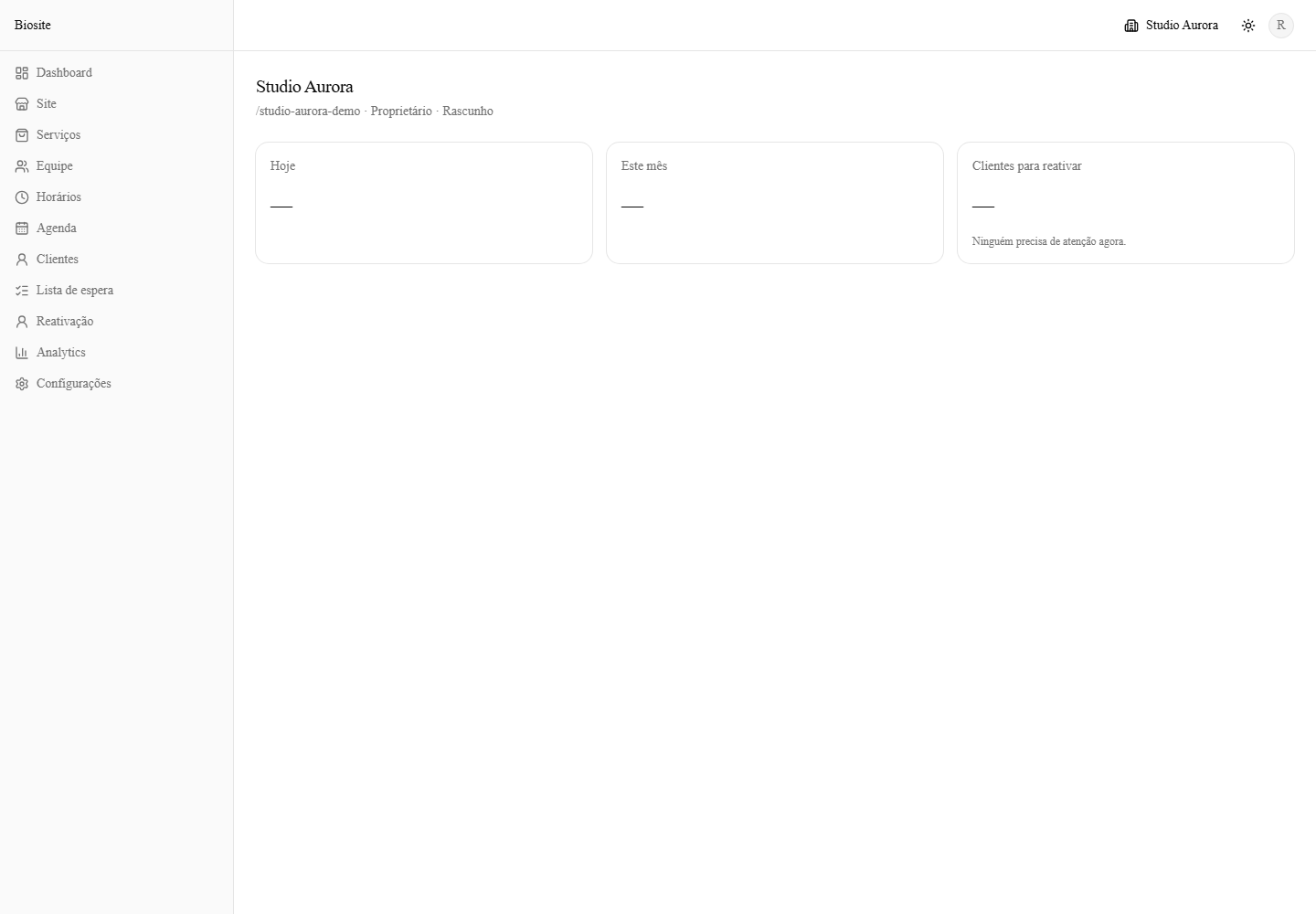Toggle the light/dark theme sun icon
Image resolution: width=1316 pixels, height=914 pixels.
[1248, 26]
